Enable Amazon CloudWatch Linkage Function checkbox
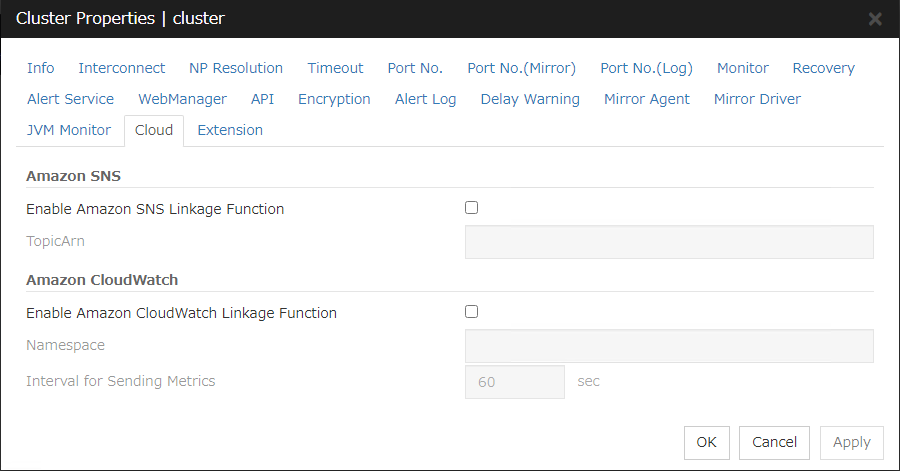900x471 pixels. tap(472, 312)
